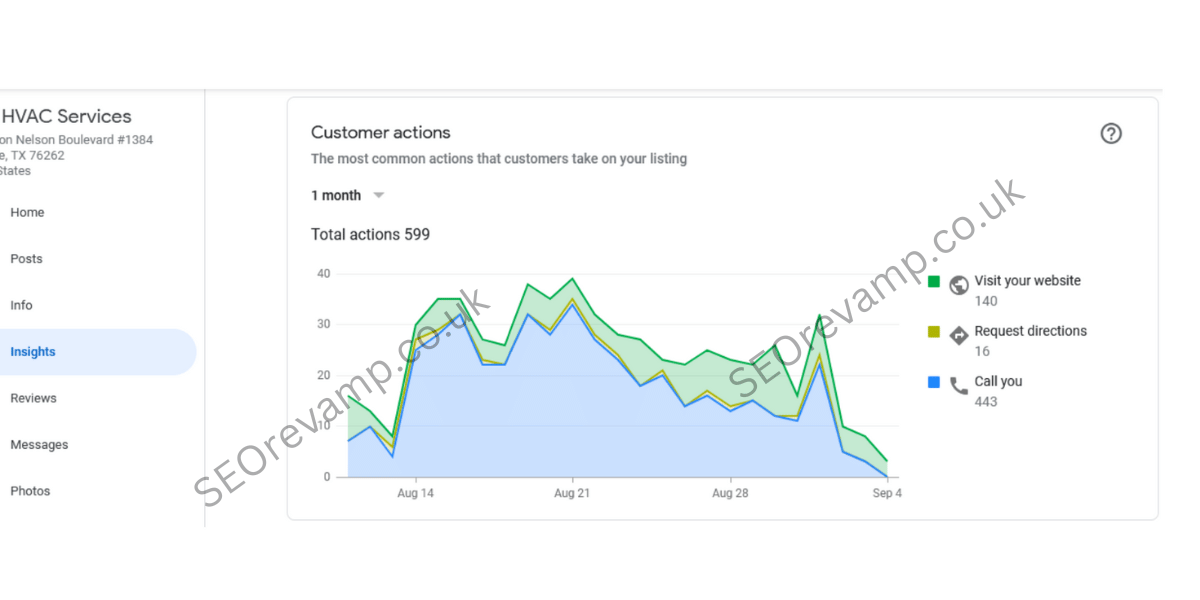The width and height of the screenshot is (1200, 600).
Task: Click the Aug 21 marker on chart axis
Action: click(571, 493)
